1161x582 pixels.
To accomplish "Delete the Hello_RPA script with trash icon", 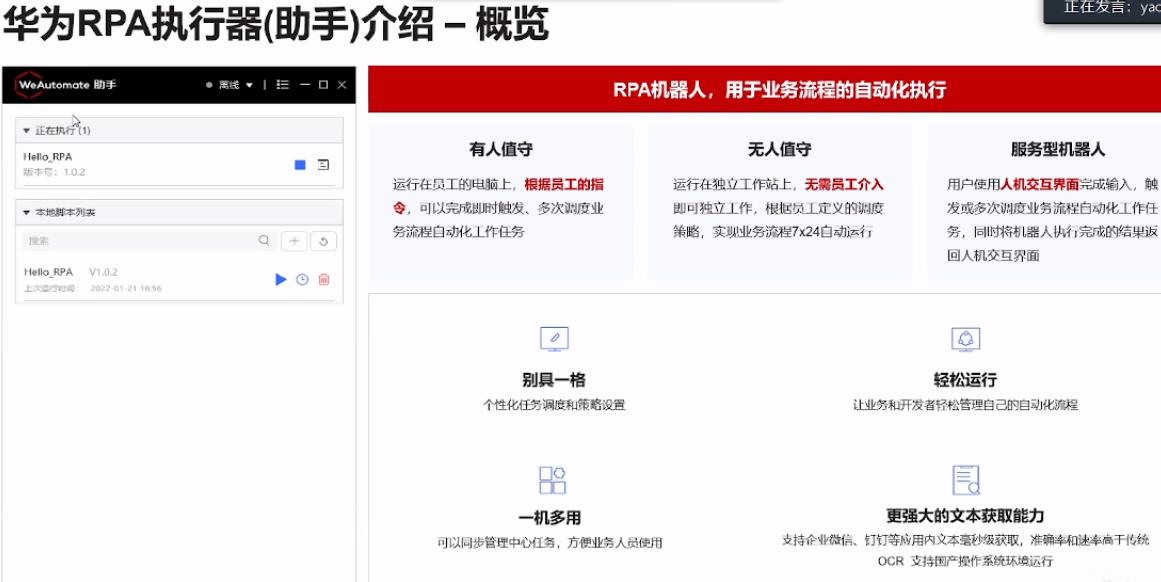I will 324,279.
